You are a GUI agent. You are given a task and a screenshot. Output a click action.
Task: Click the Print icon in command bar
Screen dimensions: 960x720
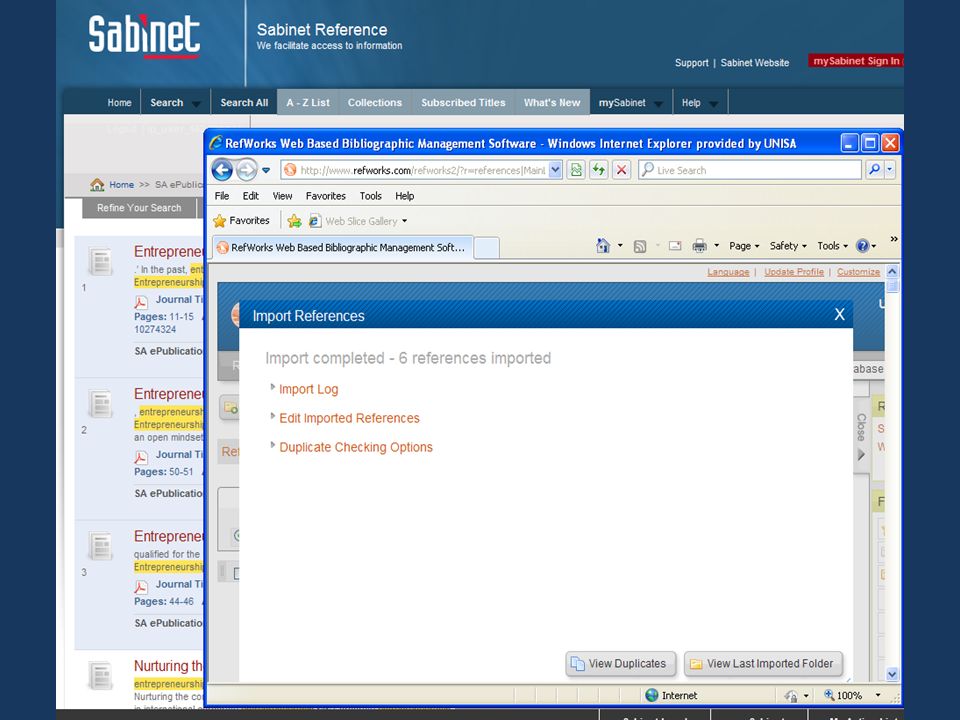coord(699,246)
